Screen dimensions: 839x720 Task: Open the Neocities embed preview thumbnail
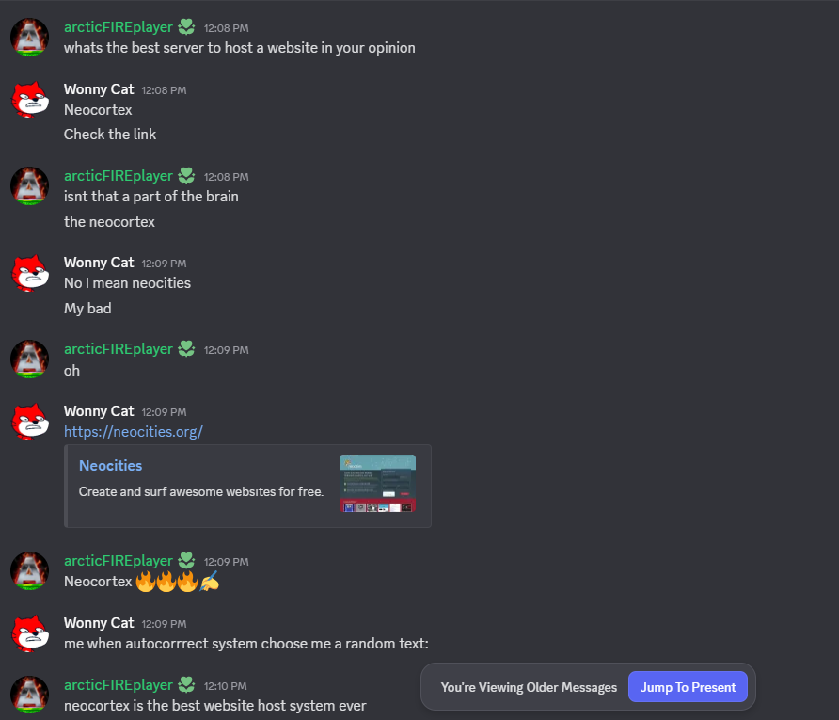[377, 484]
